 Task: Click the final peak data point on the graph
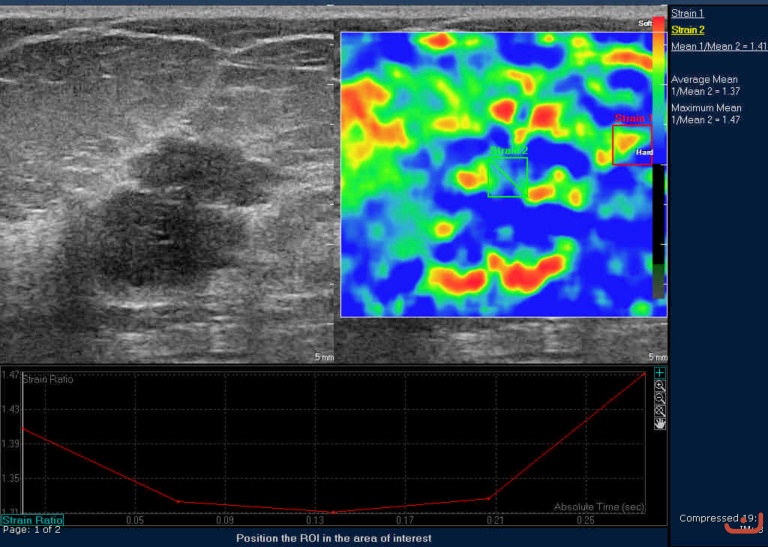click(x=644, y=374)
